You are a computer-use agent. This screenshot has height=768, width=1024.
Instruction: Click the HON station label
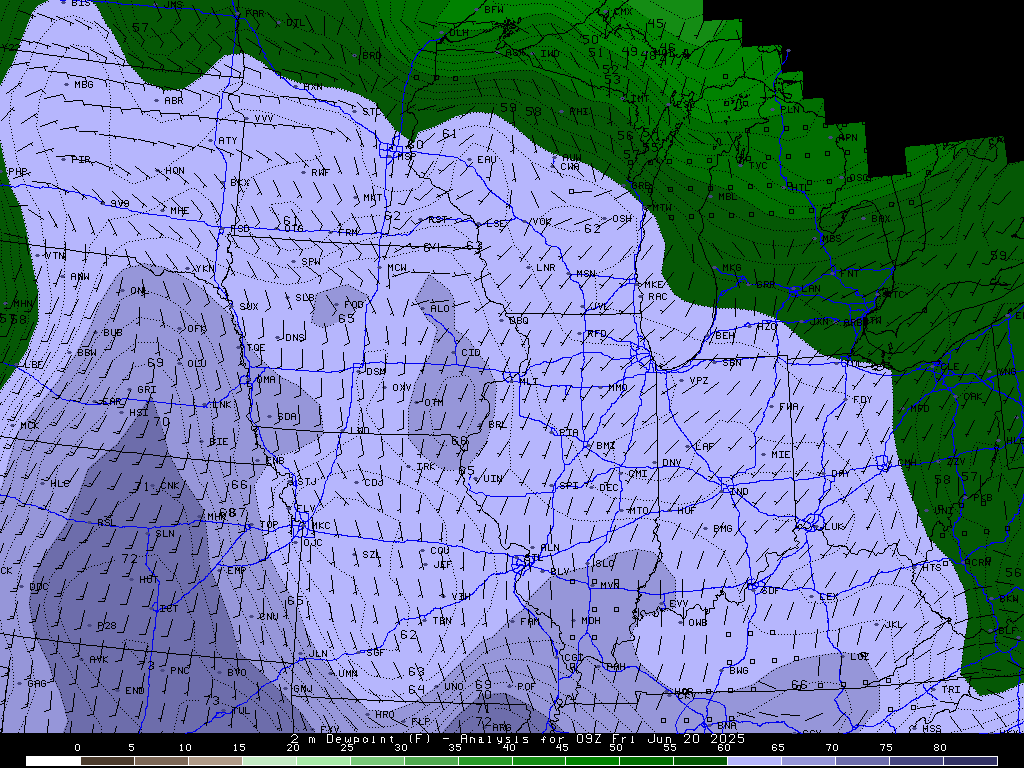tap(174, 171)
